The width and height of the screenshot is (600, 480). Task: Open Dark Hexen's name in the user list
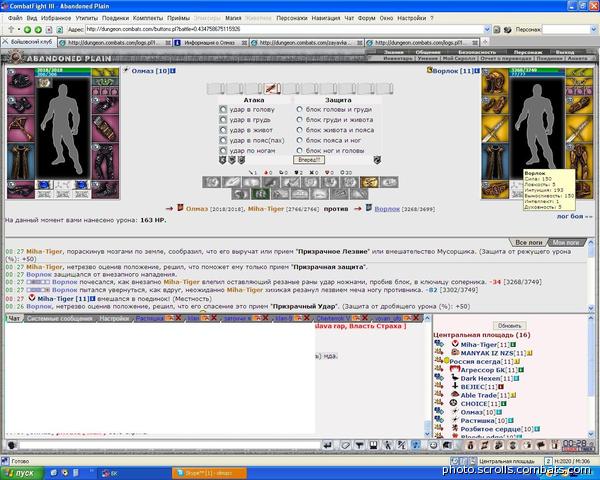pyautogui.click(x=480, y=378)
